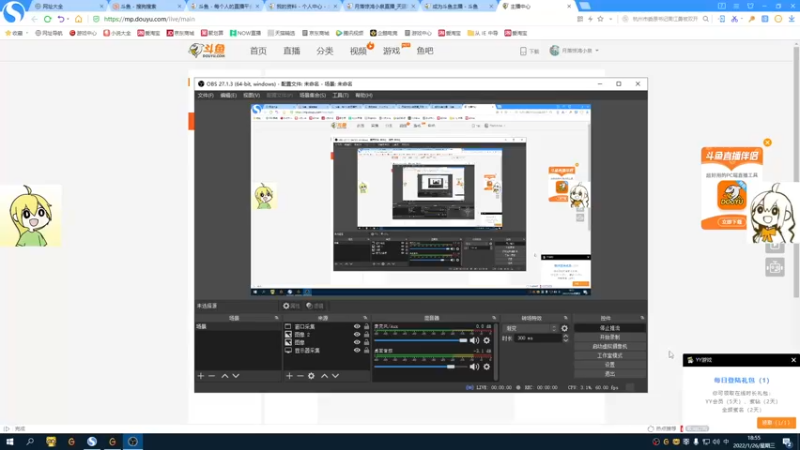Open OBS 文件(F) menu

click(x=205, y=95)
